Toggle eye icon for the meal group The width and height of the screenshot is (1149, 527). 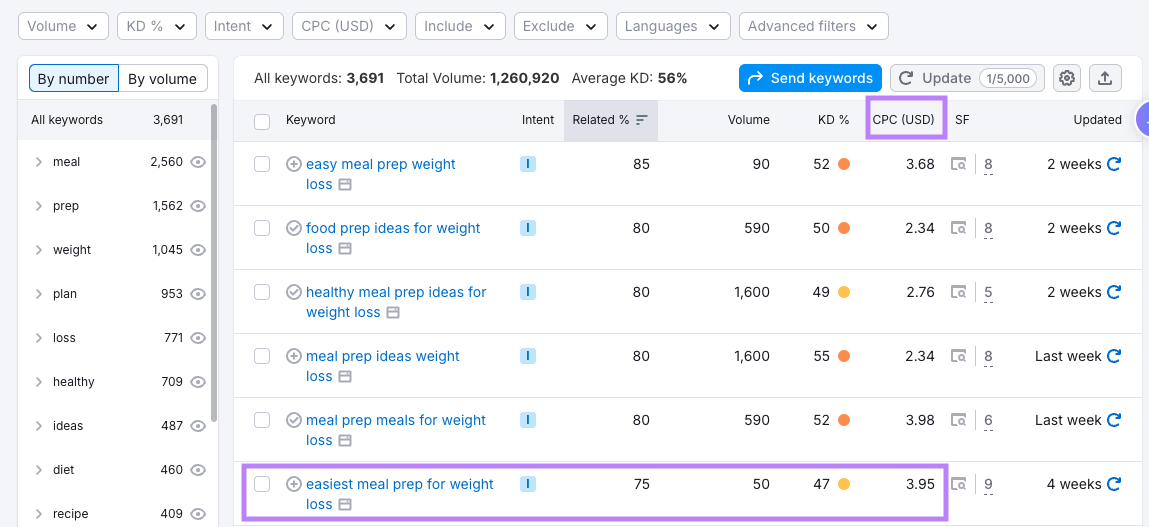[x=198, y=162]
